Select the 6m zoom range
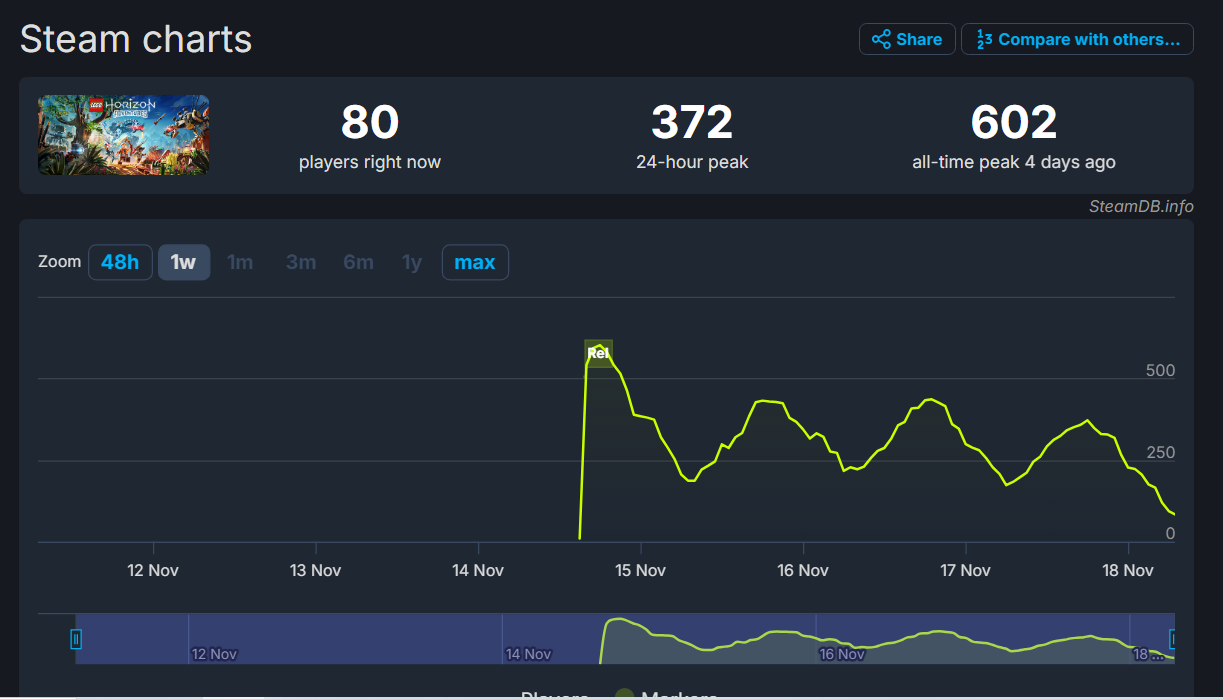 click(x=358, y=263)
